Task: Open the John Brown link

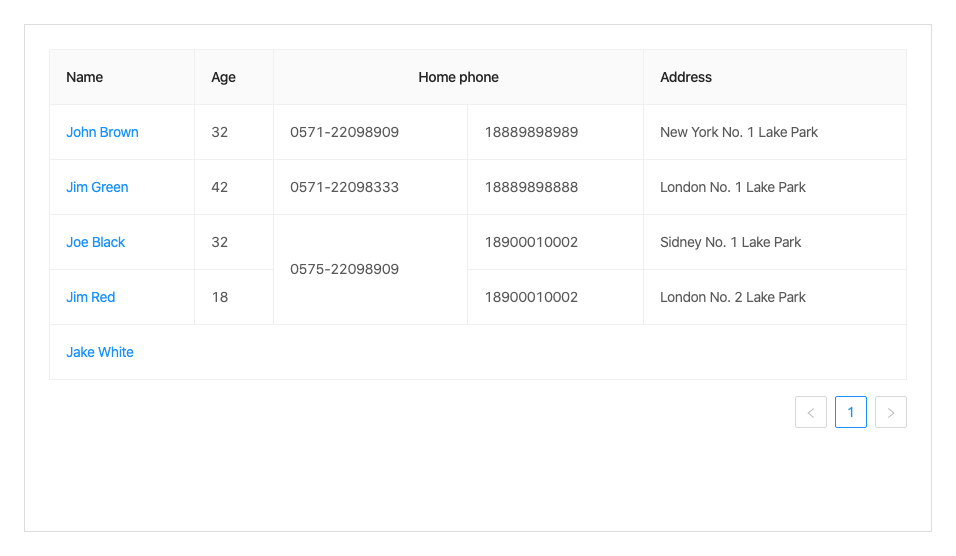Action: coord(102,132)
